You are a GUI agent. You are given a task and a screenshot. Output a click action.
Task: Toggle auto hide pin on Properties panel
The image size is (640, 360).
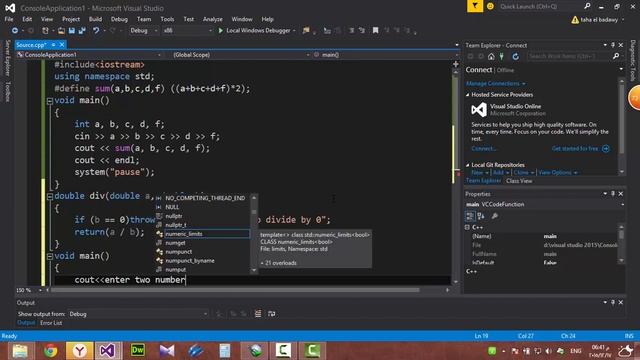(613, 193)
